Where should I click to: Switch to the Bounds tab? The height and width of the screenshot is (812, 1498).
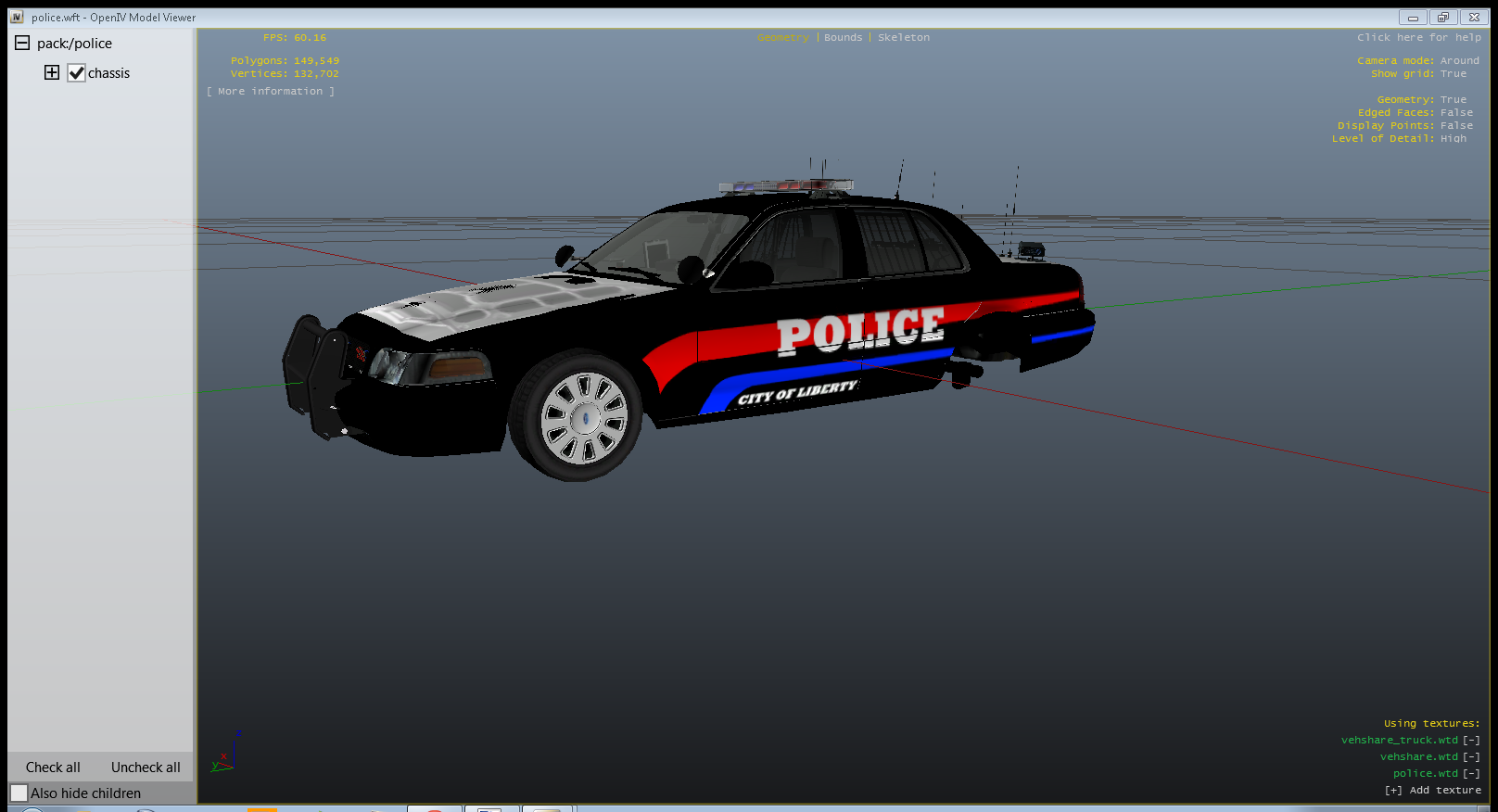coord(843,38)
